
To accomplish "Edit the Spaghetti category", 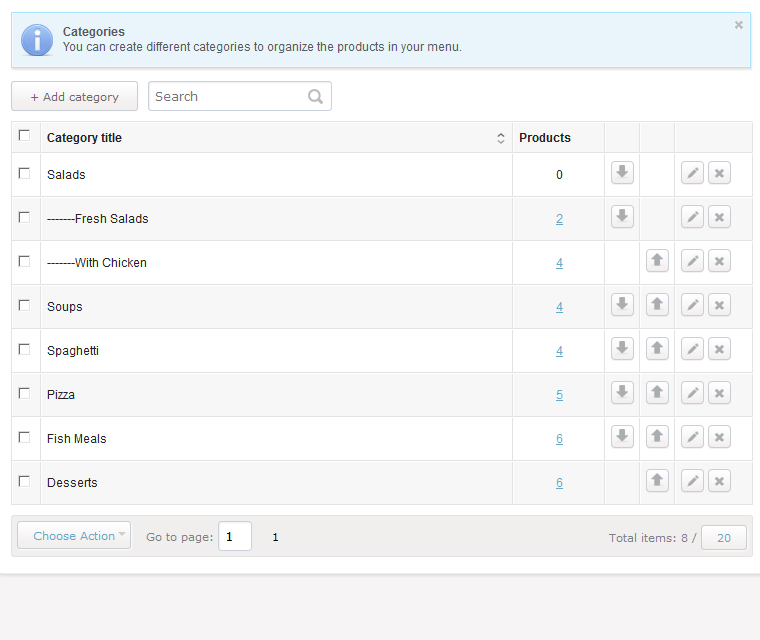I will (692, 349).
